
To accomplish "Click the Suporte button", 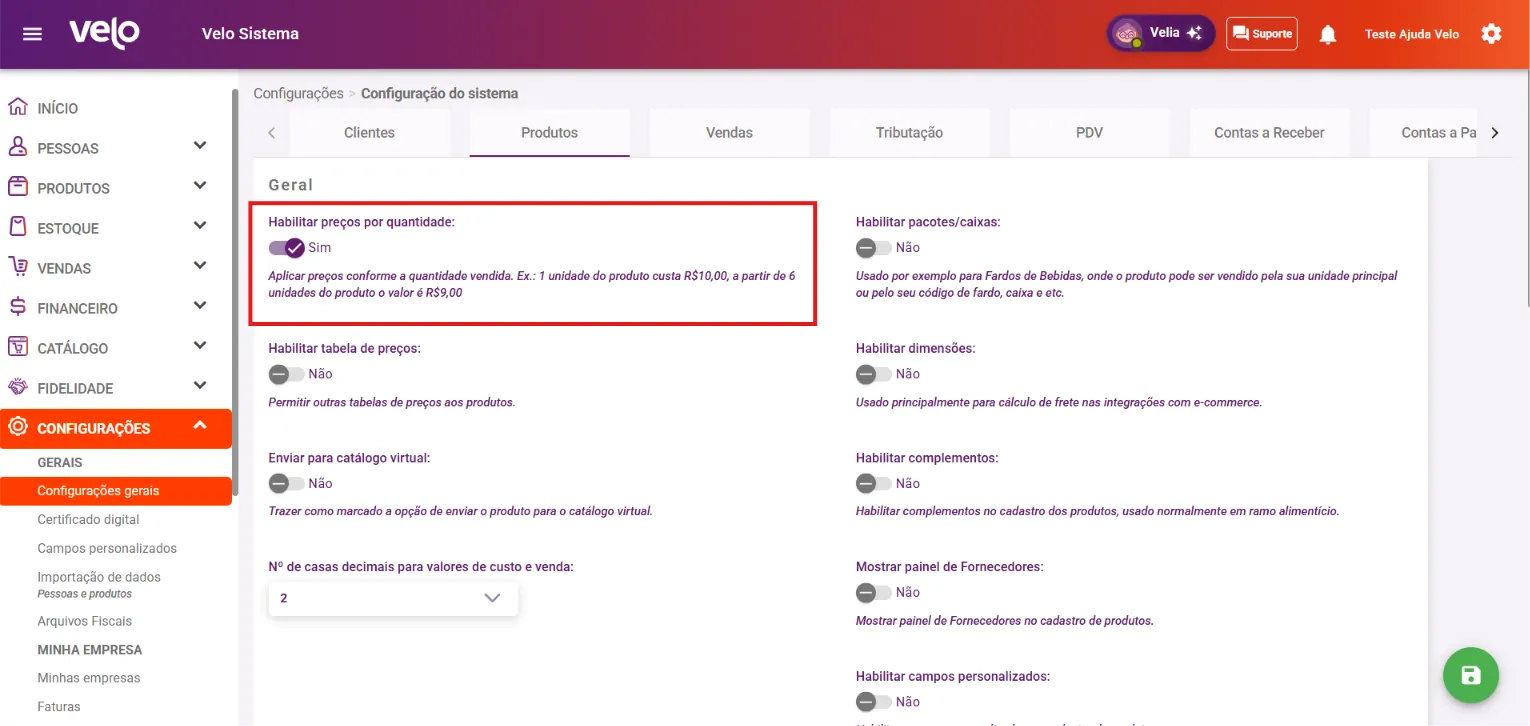I will tap(1262, 34).
